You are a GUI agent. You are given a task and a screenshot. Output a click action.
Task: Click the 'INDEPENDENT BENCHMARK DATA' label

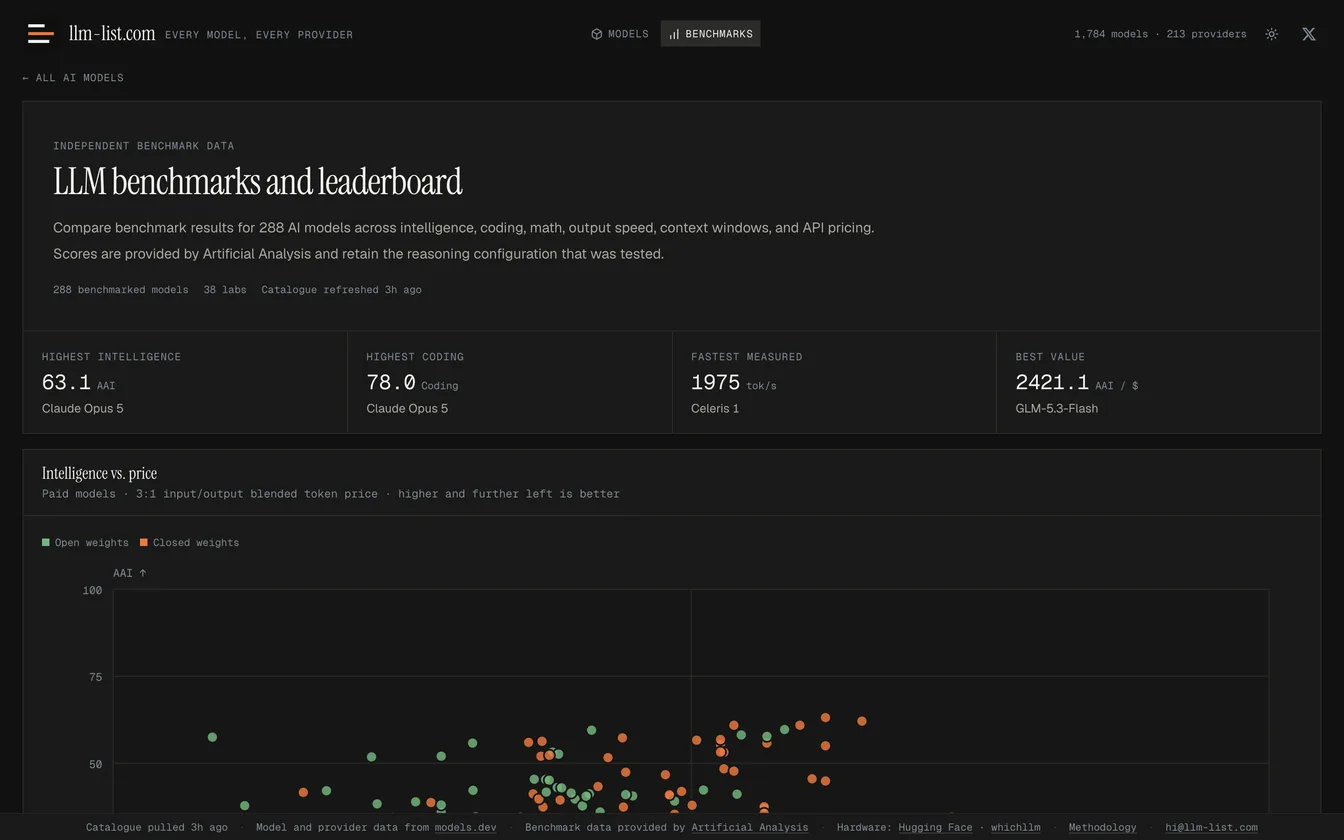click(144, 146)
